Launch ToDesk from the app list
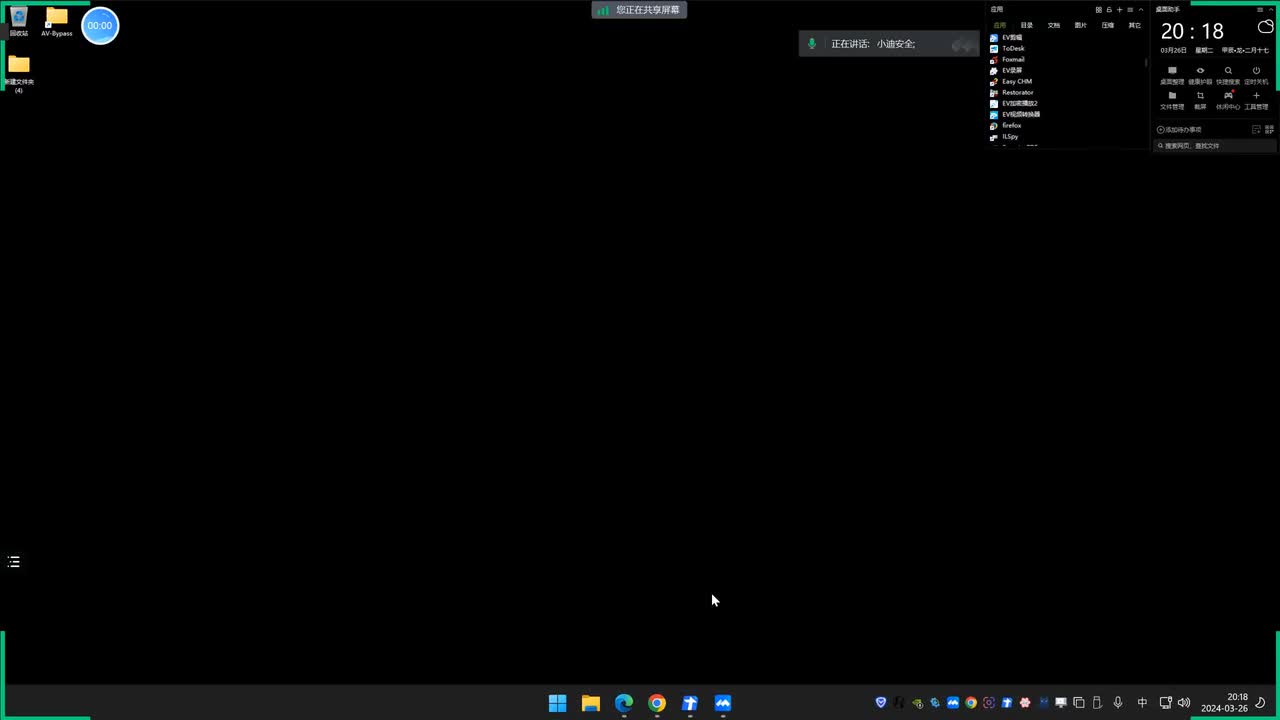 (x=1007, y=48)
